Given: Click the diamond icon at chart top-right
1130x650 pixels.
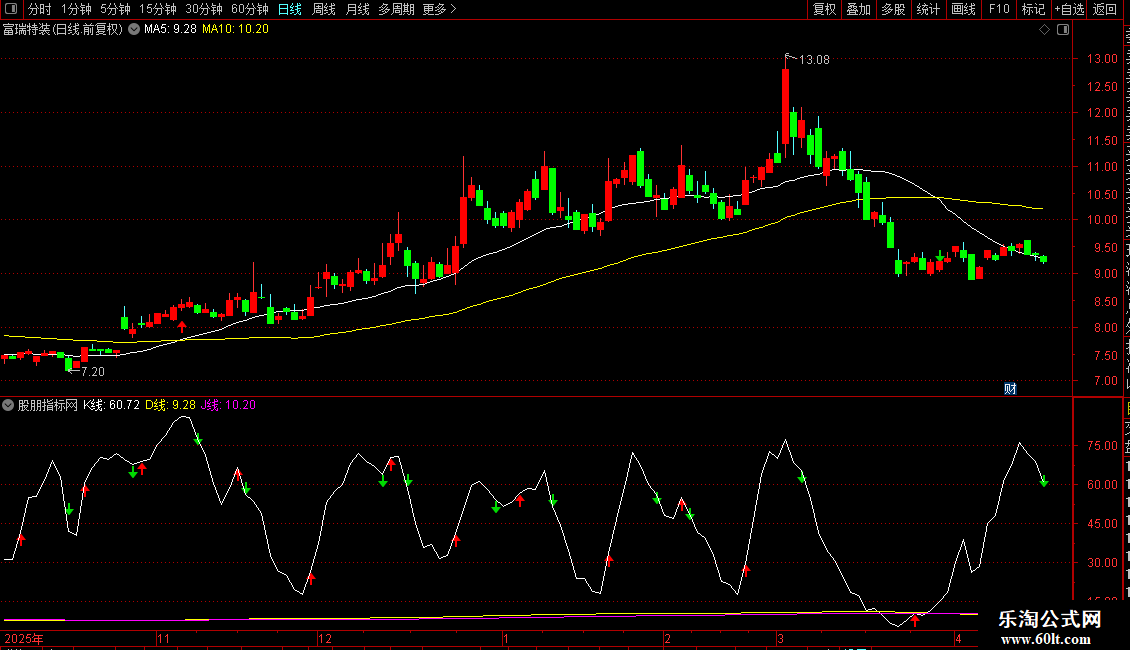Looking at the screenshot, I should point(1044,29).
